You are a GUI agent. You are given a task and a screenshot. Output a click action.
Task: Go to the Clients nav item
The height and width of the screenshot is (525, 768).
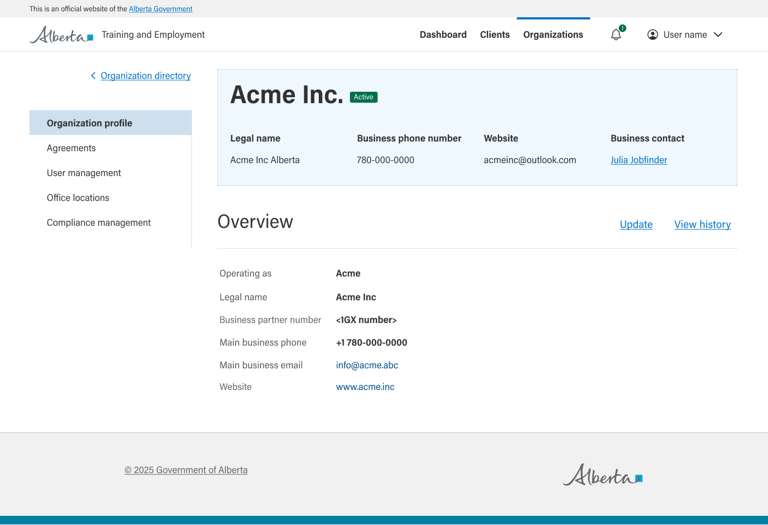495,35
